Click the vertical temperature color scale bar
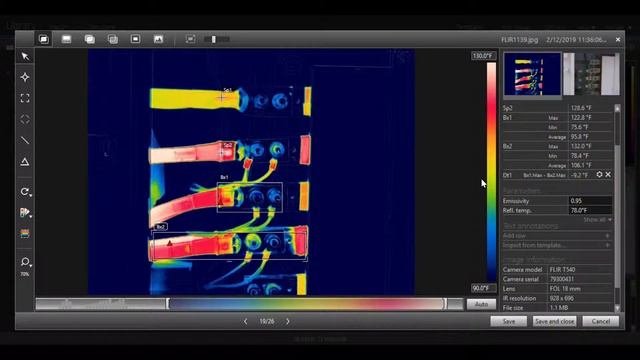 (x=491, y=171)
